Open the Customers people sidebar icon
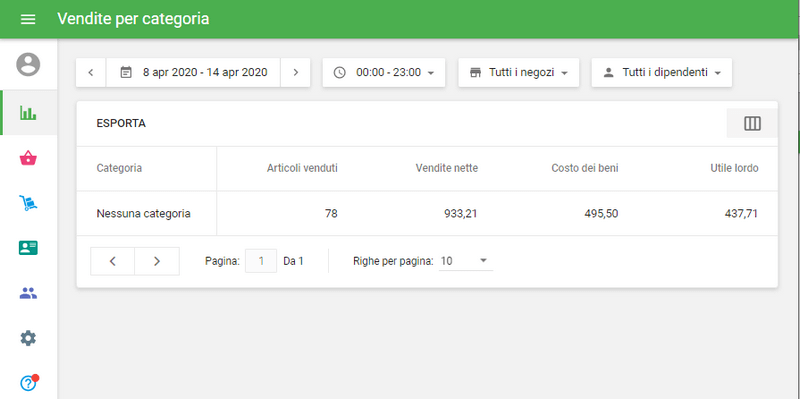800x399 pixels. [x=28, y=293]
